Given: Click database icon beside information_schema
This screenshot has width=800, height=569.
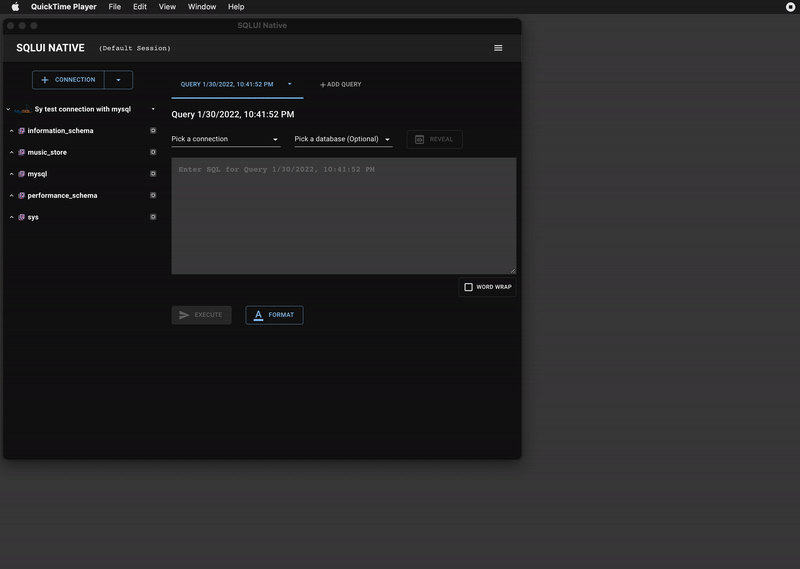Looking at the screenshot, I should pos(21,131).
